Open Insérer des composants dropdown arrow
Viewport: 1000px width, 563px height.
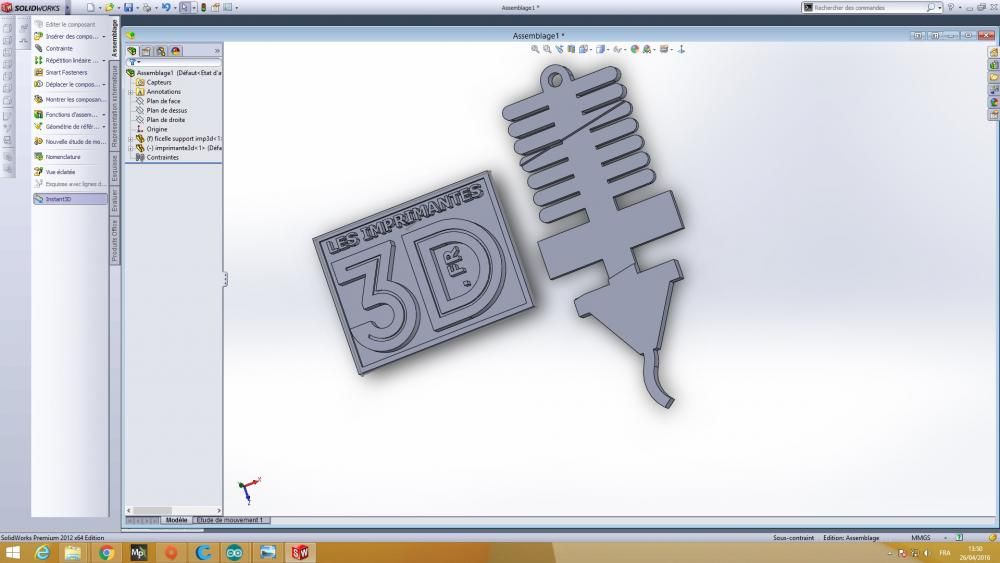(104, 36)
